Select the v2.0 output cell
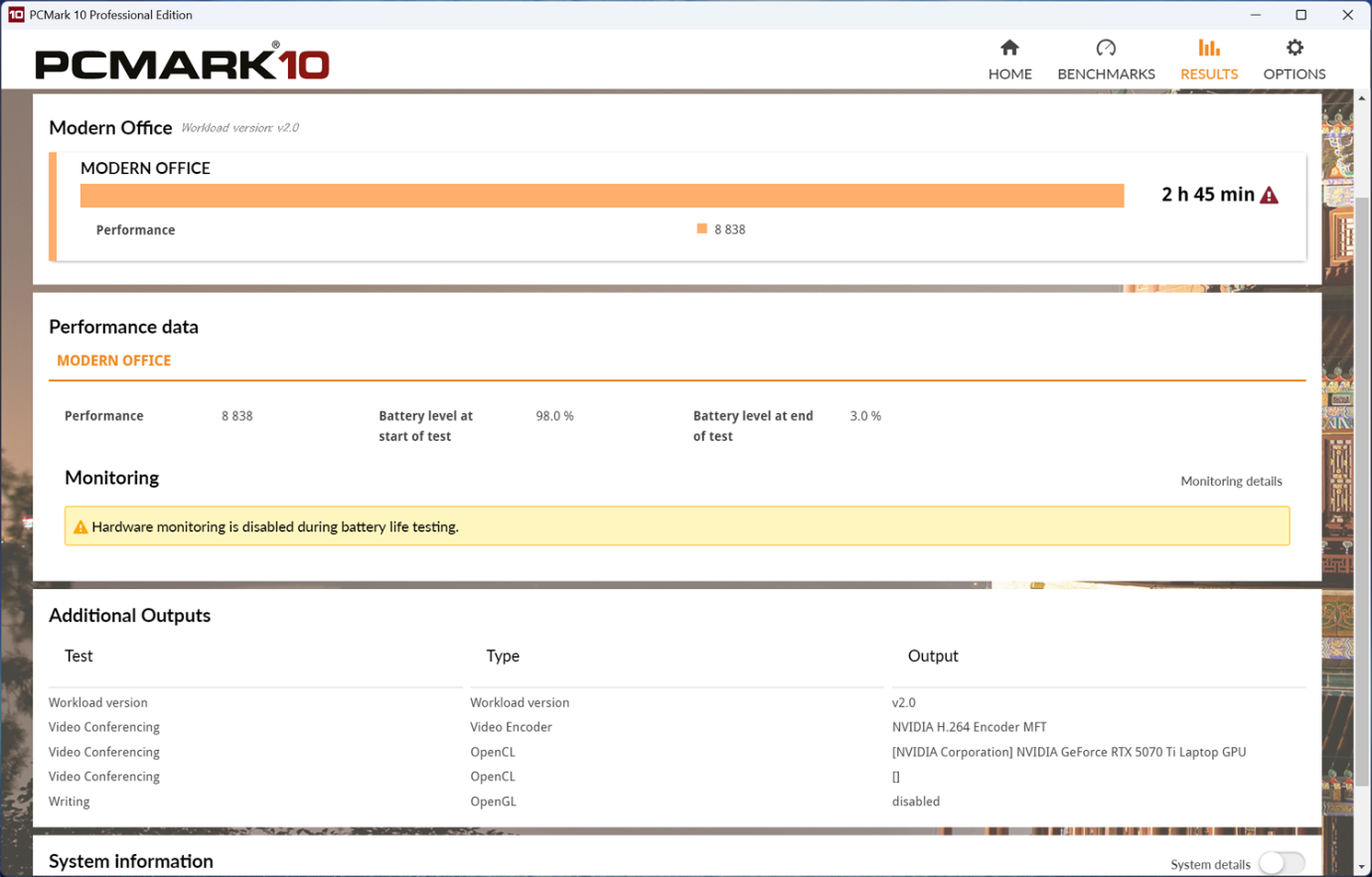This screenshot has height=877, width=1372. click(904, 702)
